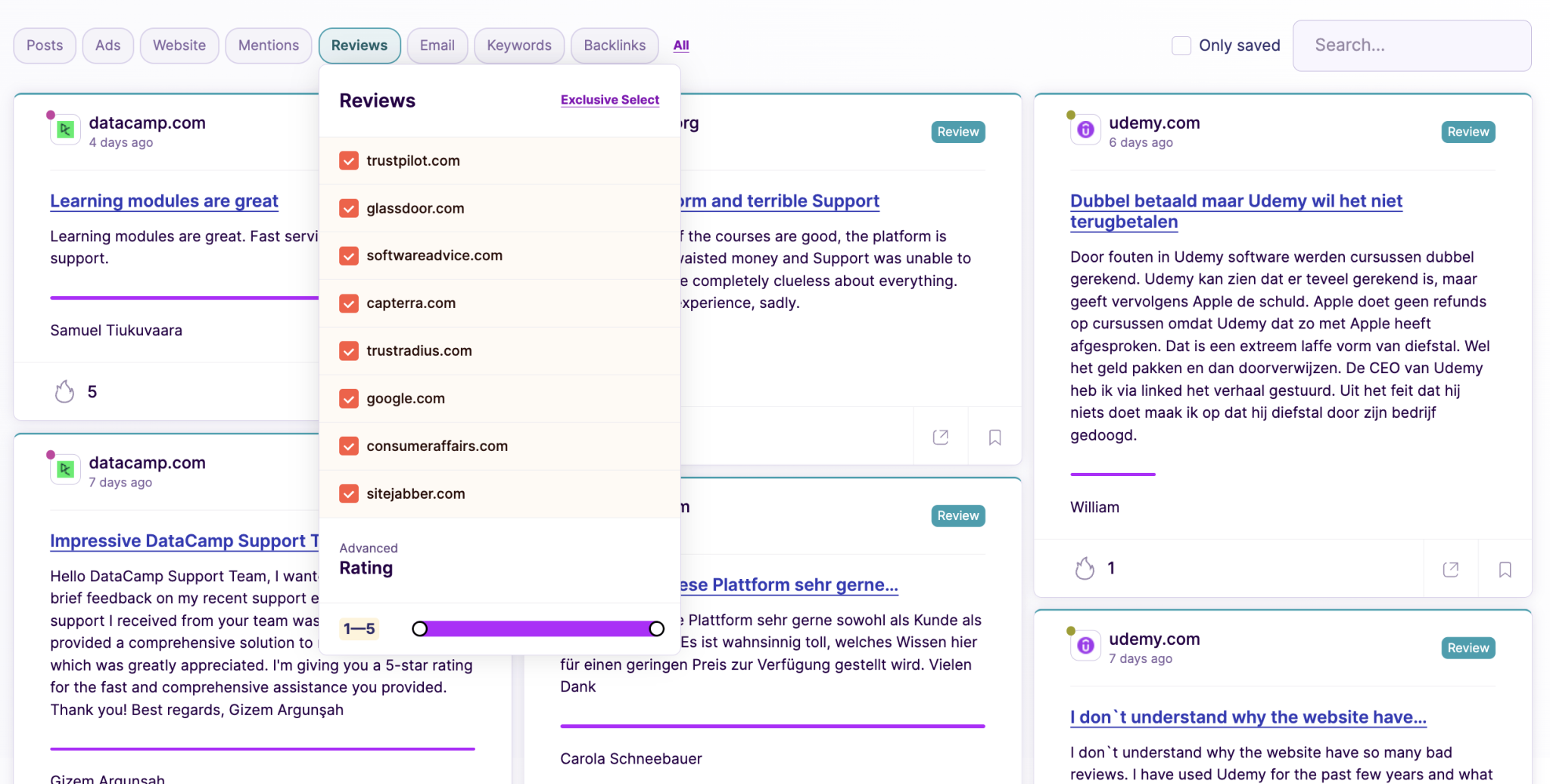Image resolution: width=1550 pixels, height=784 pixels.
Task: Click the right handle of Rating slider
Action: [x=656, y=629]
